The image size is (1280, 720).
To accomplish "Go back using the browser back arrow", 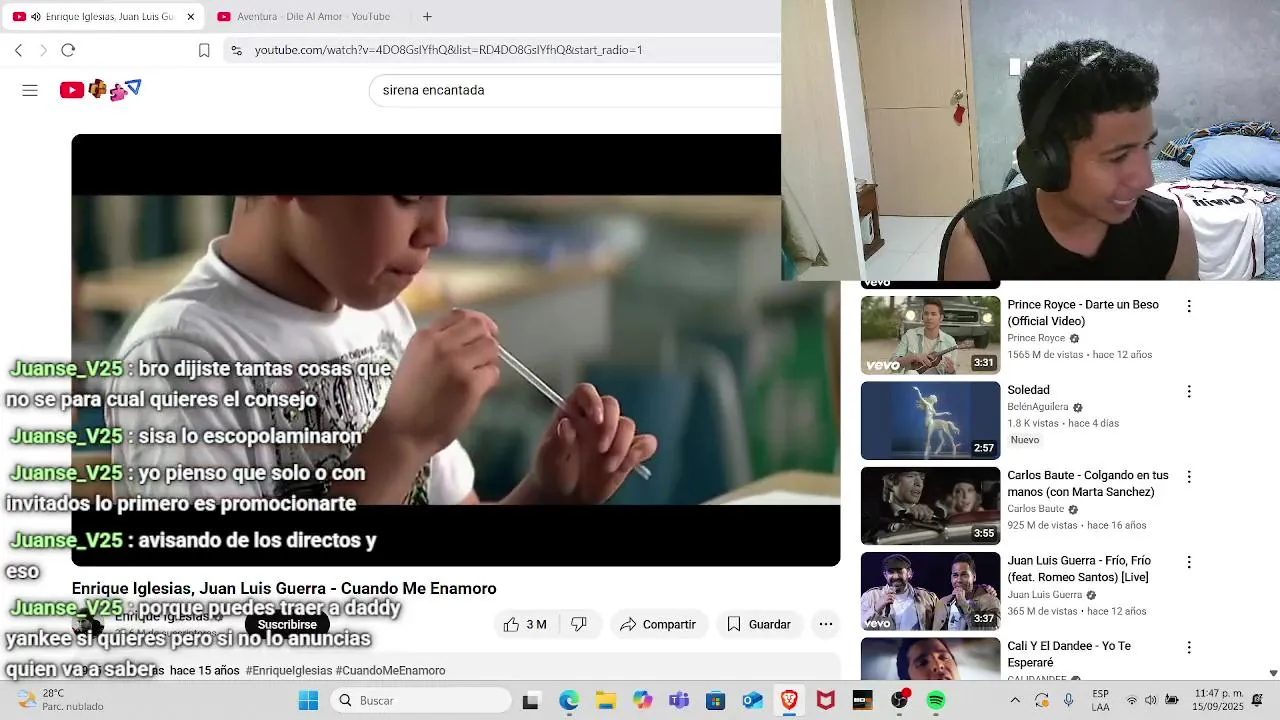I will click(x=18, y=50).
